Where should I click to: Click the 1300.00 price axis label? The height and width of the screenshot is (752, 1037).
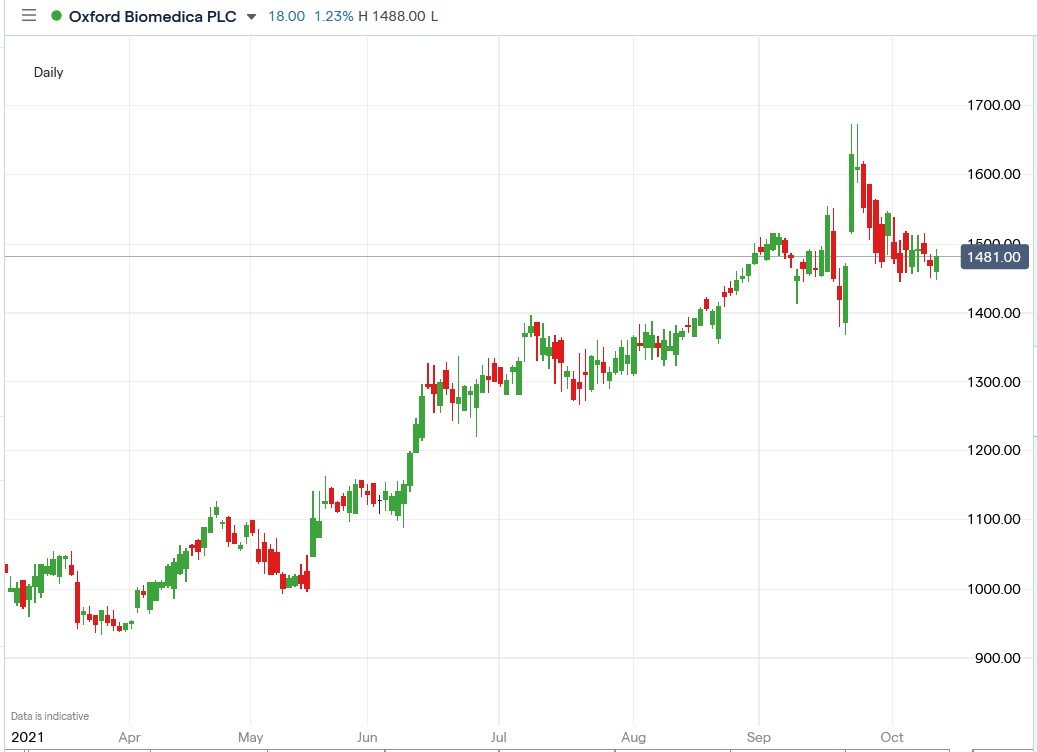[x=993, y=382]
